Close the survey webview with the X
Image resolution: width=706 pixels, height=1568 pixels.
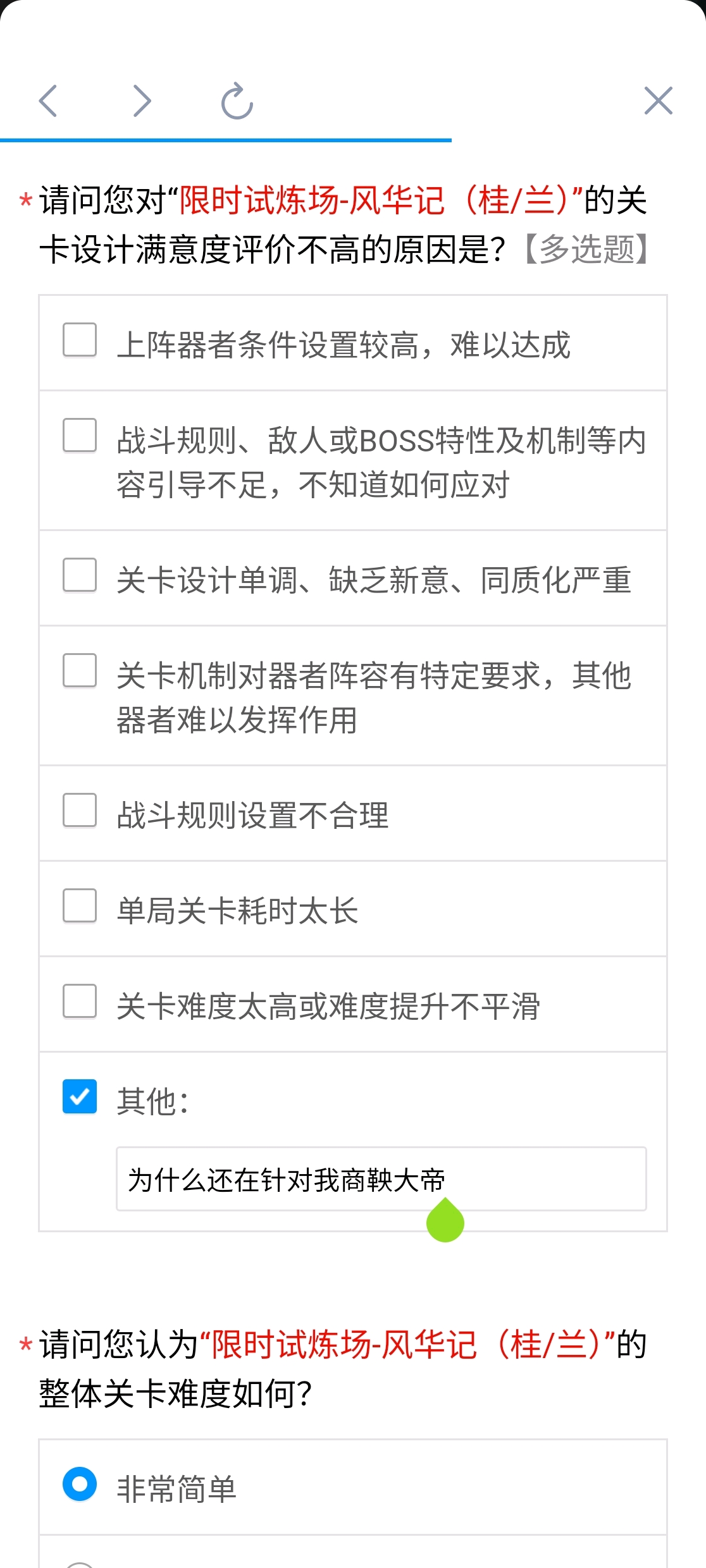point(658,101)
